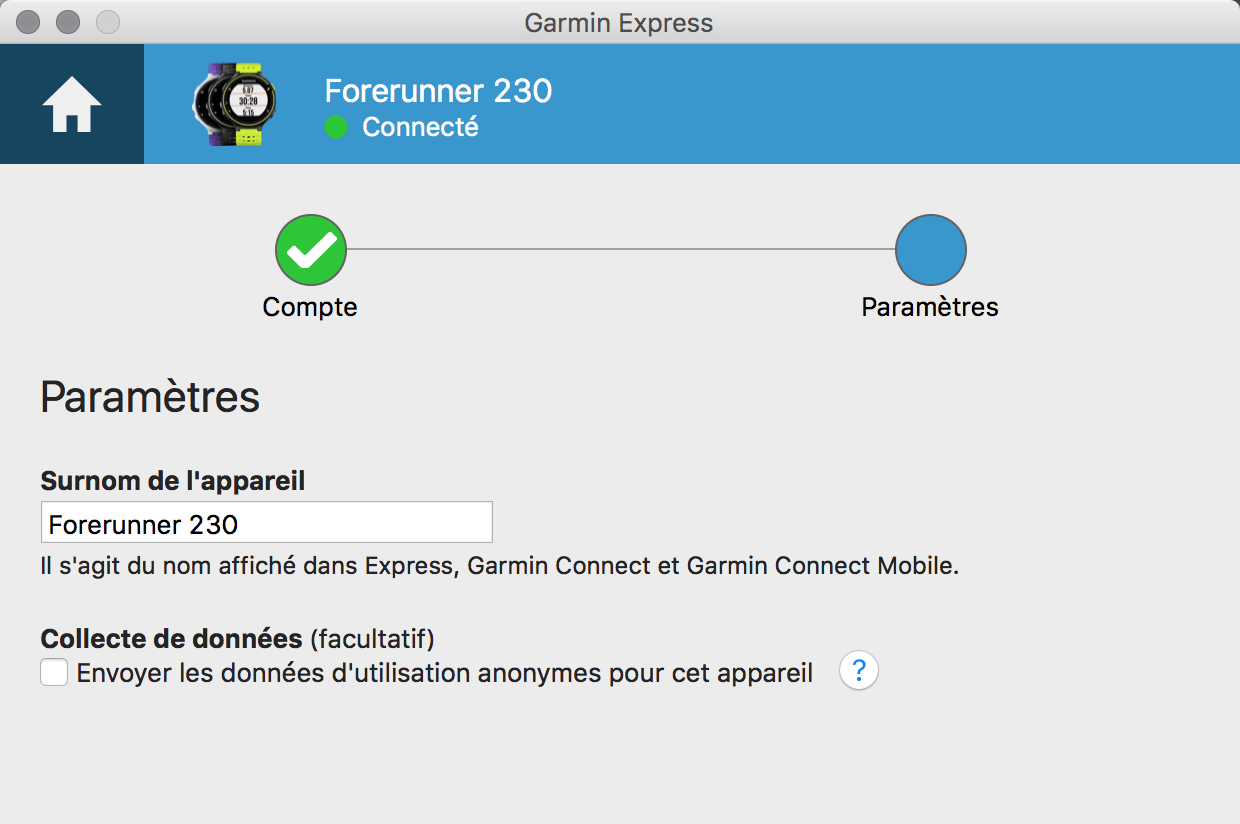
Task: Click the Compte step label
Action: point(310,307)
